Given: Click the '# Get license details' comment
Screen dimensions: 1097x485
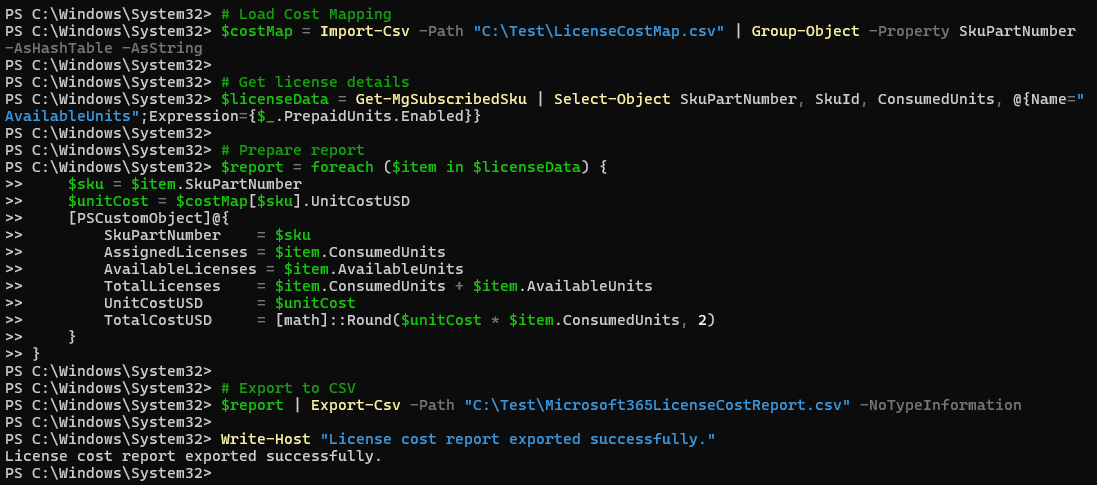Looking at the screenshot, I should (x=315, y=83).
